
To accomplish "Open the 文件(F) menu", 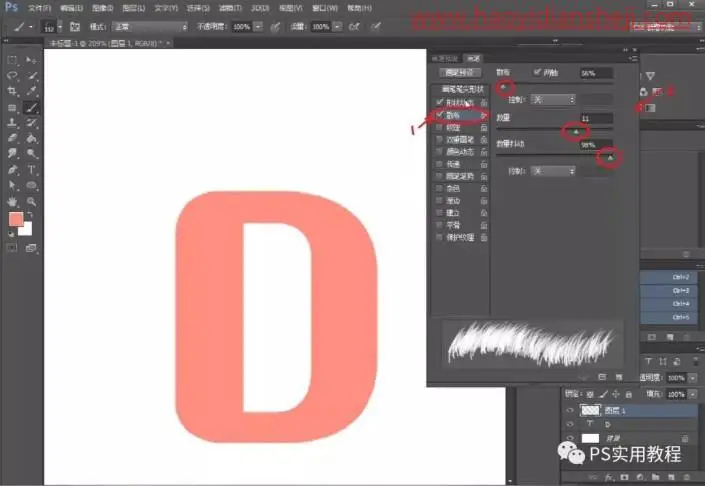I will pyautogui.click(x=40, y=8).
